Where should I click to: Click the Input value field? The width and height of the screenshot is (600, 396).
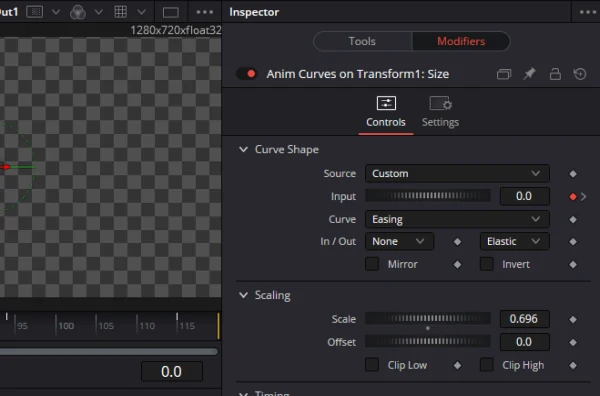(524, 196)
